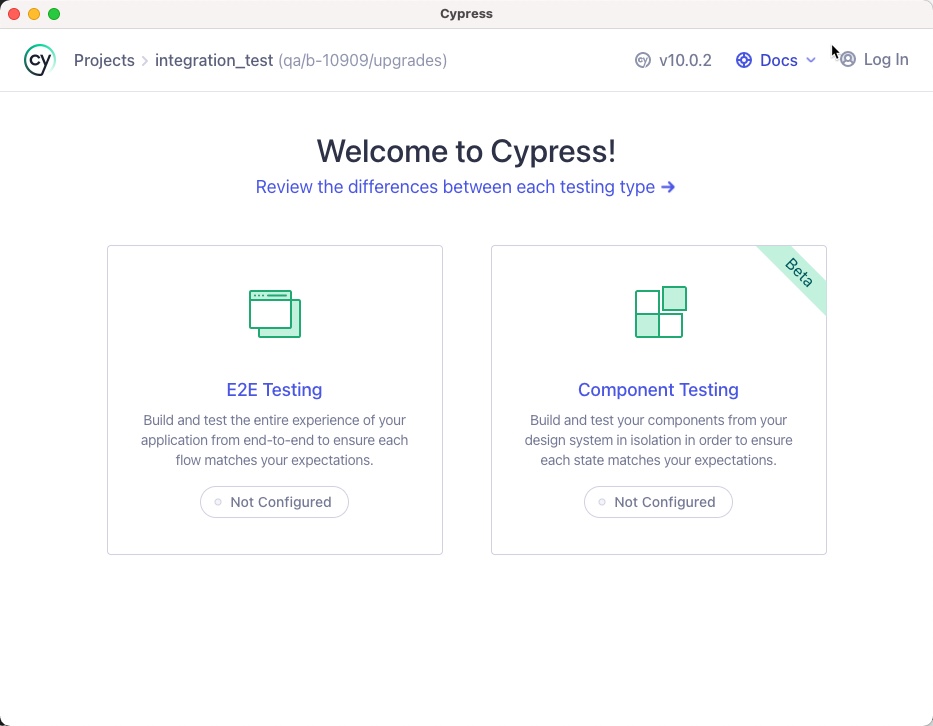Click the user avatar icon
Viewport: 933px width, 726px height.
(x=848, y=60)
